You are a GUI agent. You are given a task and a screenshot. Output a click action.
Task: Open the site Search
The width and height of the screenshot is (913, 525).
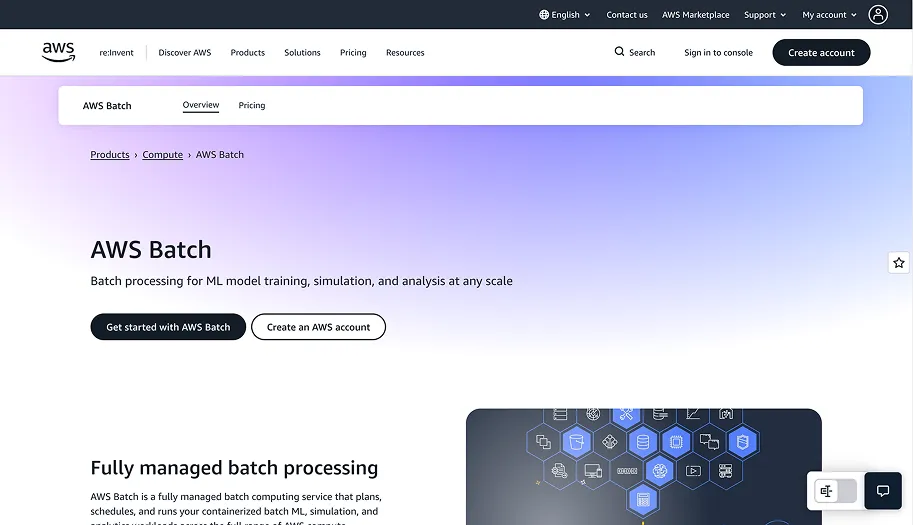[635, 52]
